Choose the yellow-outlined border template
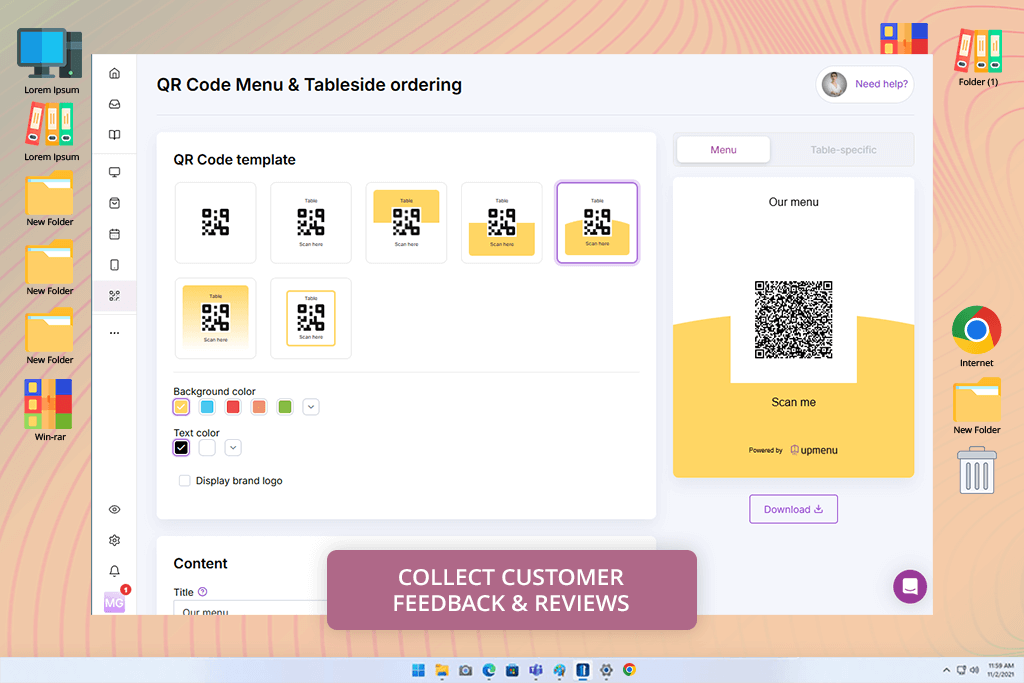This screenshot has height=683, width=1024. 311,318
